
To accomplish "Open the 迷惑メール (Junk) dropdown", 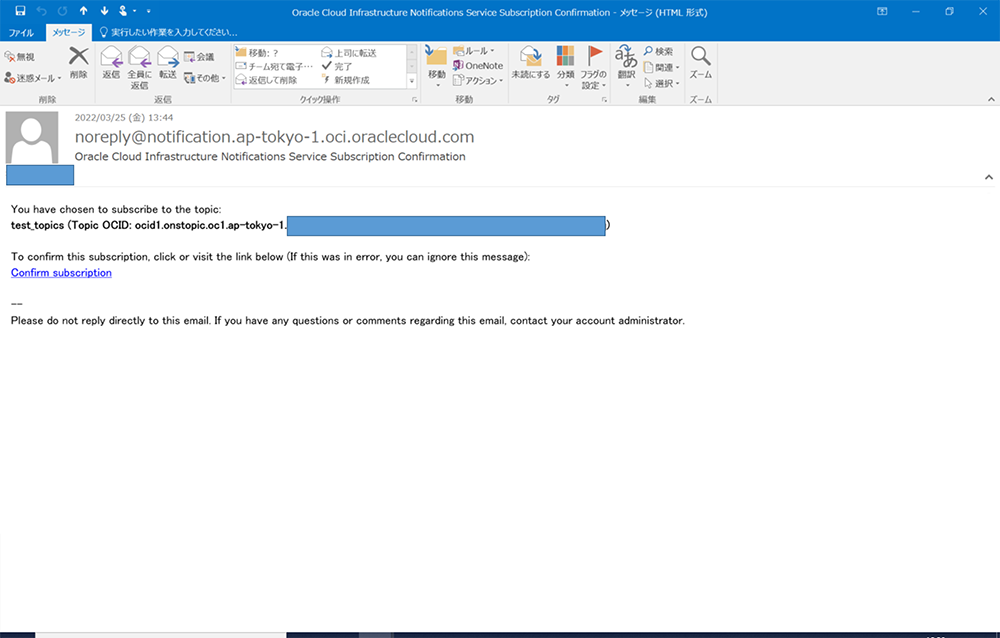I will point(33,78).
